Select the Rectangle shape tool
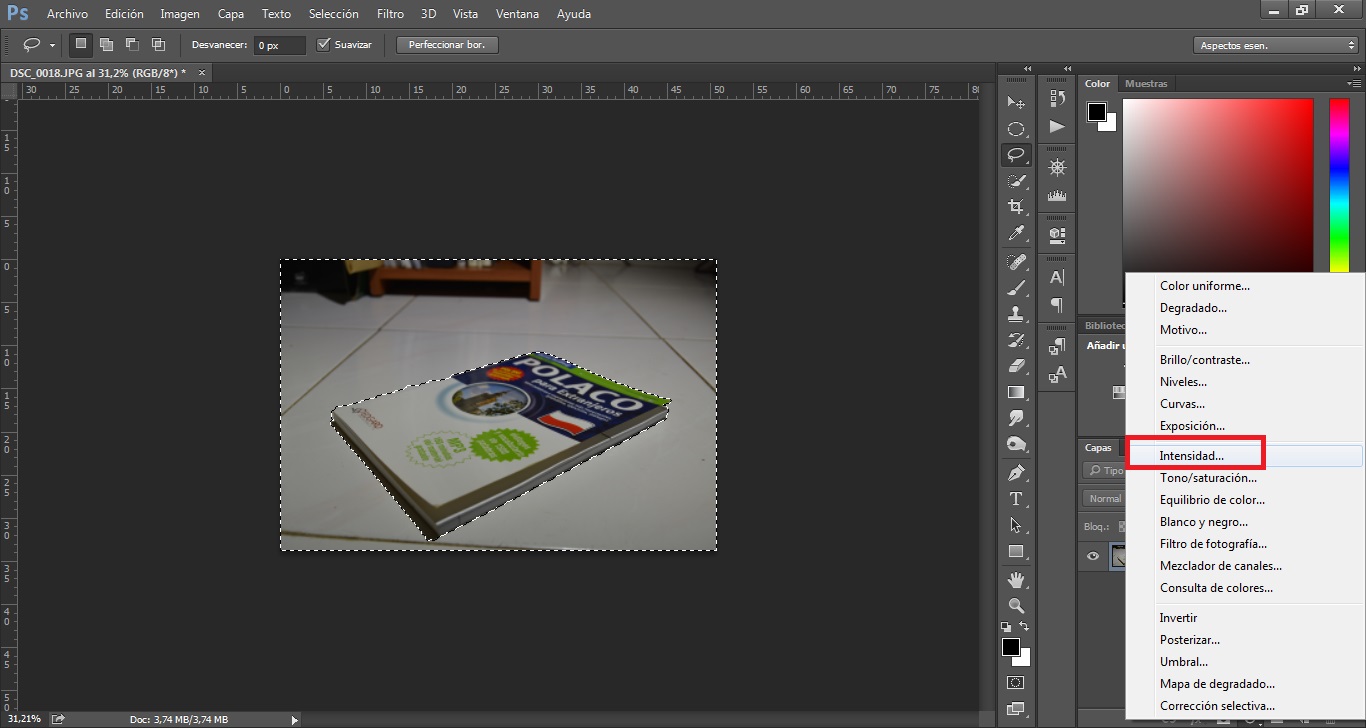The width and height of the screenshot is (1366, 728). click(1016, 551)
